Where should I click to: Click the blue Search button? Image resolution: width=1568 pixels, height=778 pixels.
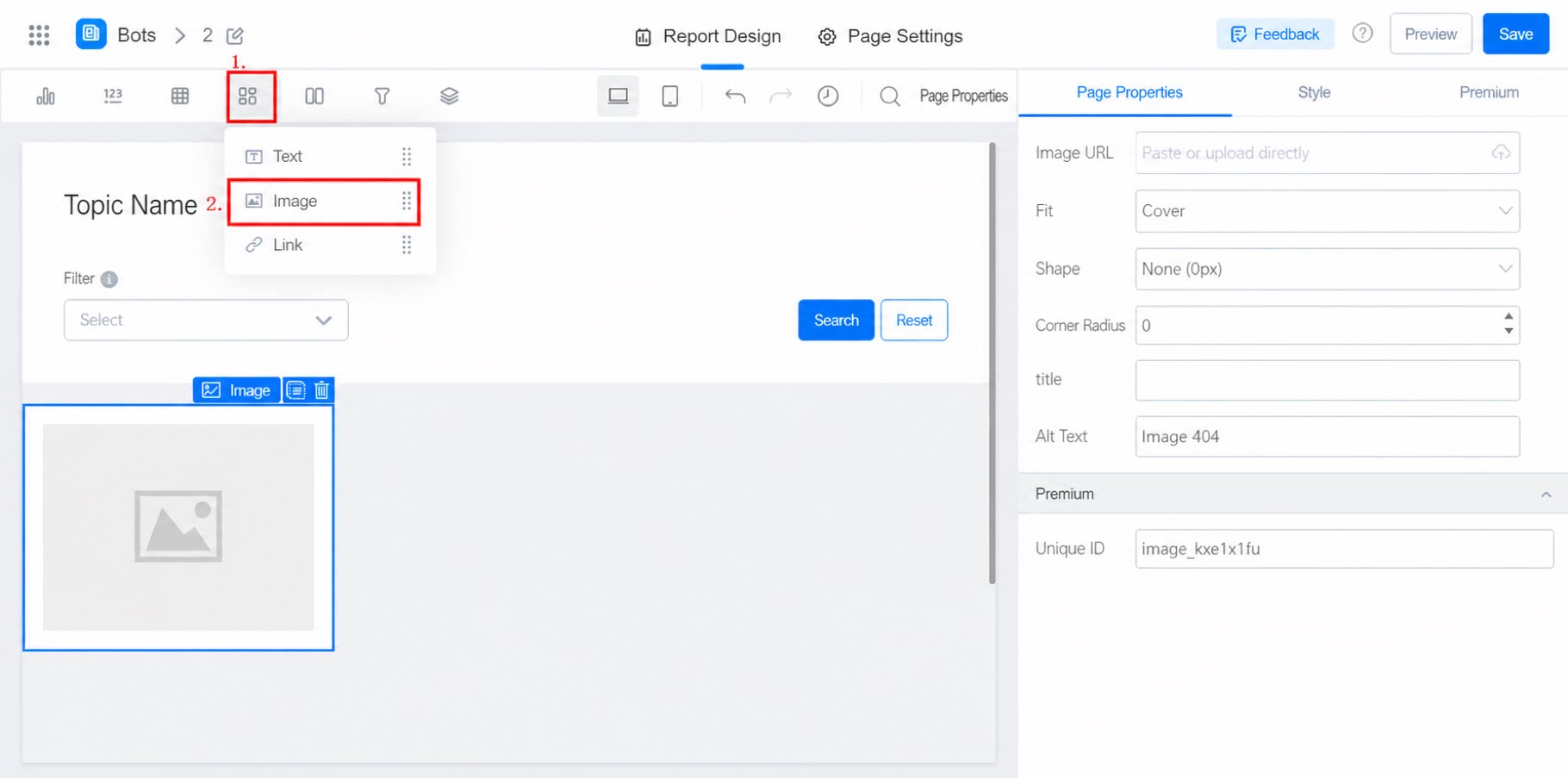pos(836,321)
